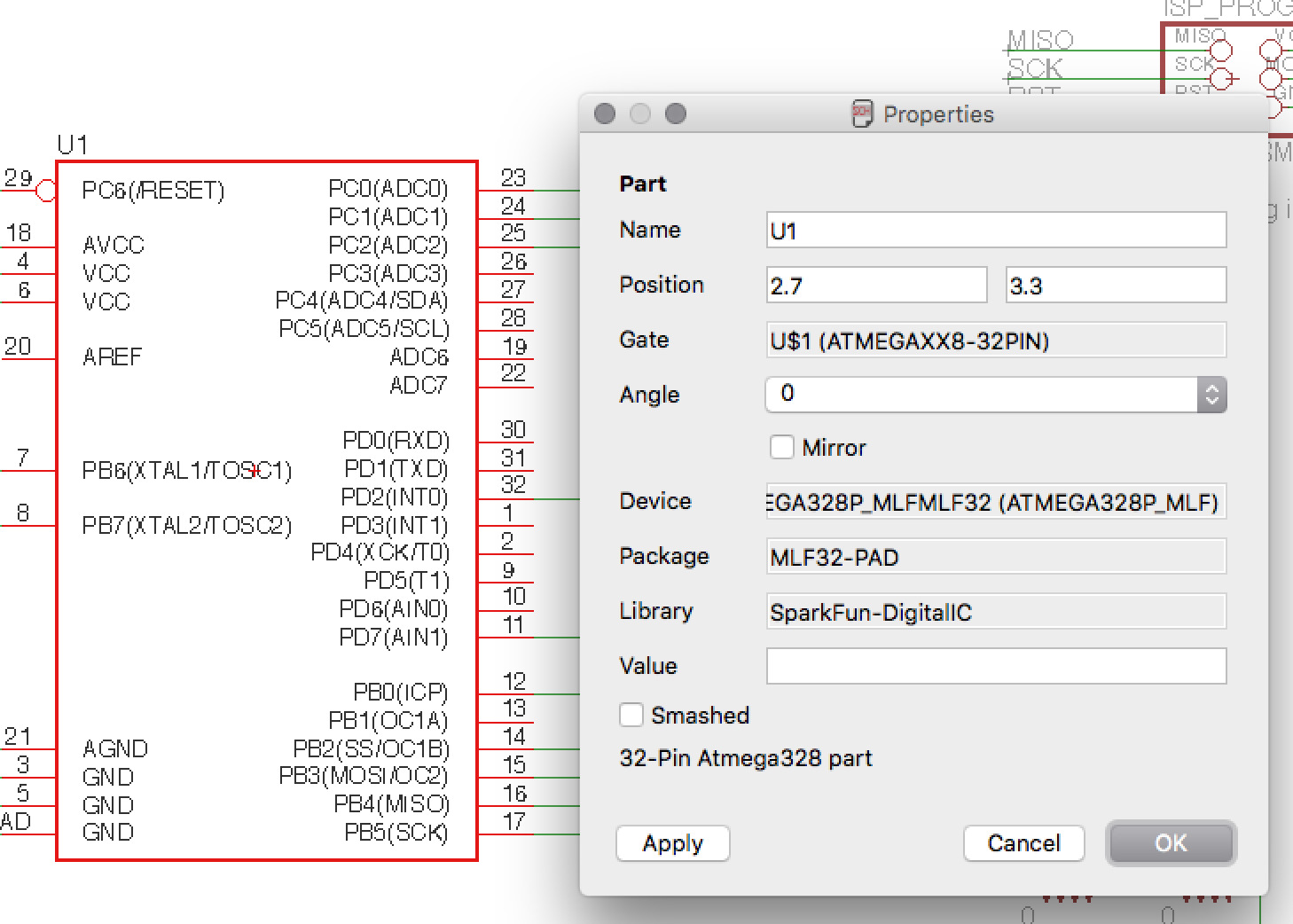Image resolution: width=1293 pixels, height=924 pixels.
Task: Click PB7(XTAL2/TOSC2) pin label
Action: pyautogui.click(x=187, y=526)
